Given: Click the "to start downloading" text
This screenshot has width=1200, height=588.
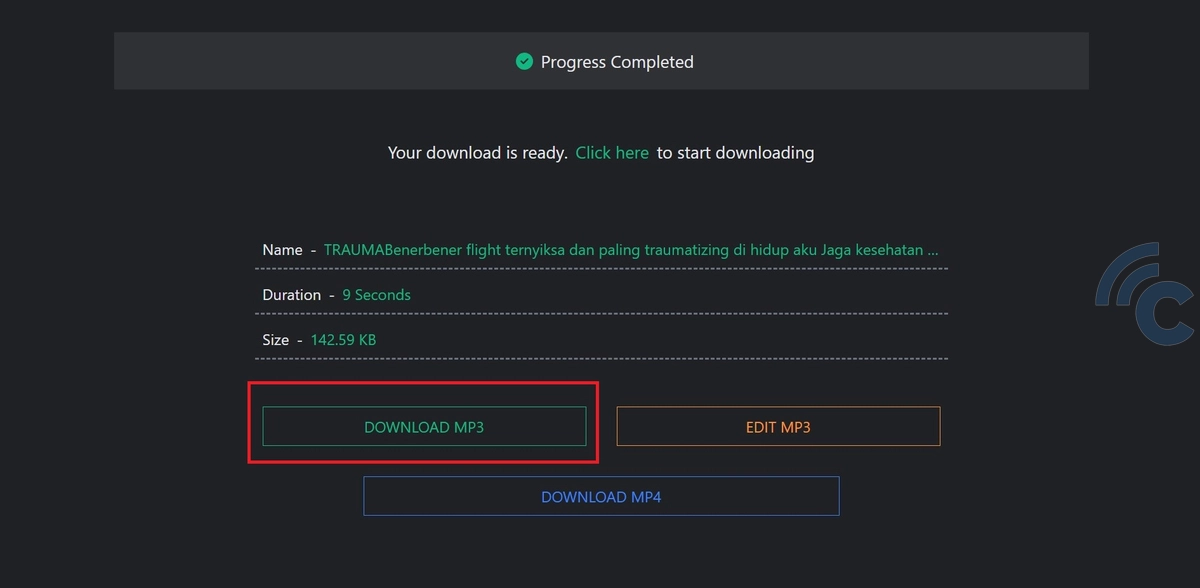Looking at the screenshot, I should [x=735, y=153].
